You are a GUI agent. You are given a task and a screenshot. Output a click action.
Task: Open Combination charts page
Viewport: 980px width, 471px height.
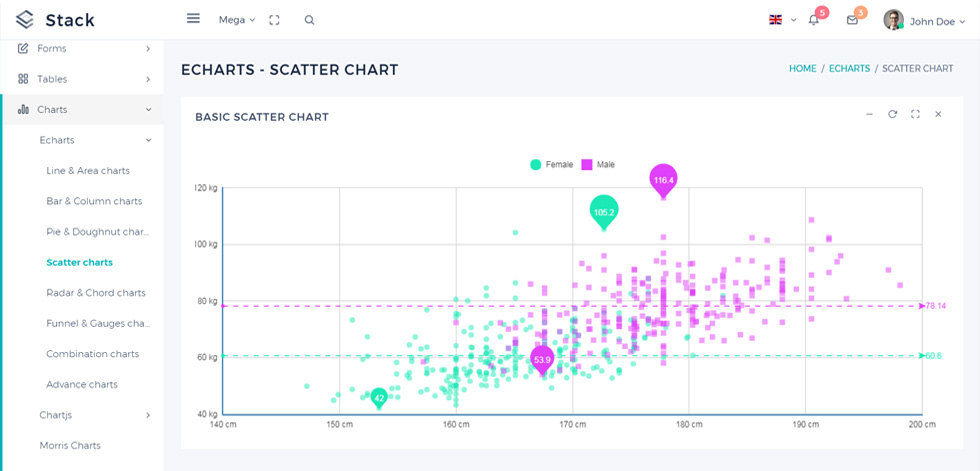coord(92,354)
